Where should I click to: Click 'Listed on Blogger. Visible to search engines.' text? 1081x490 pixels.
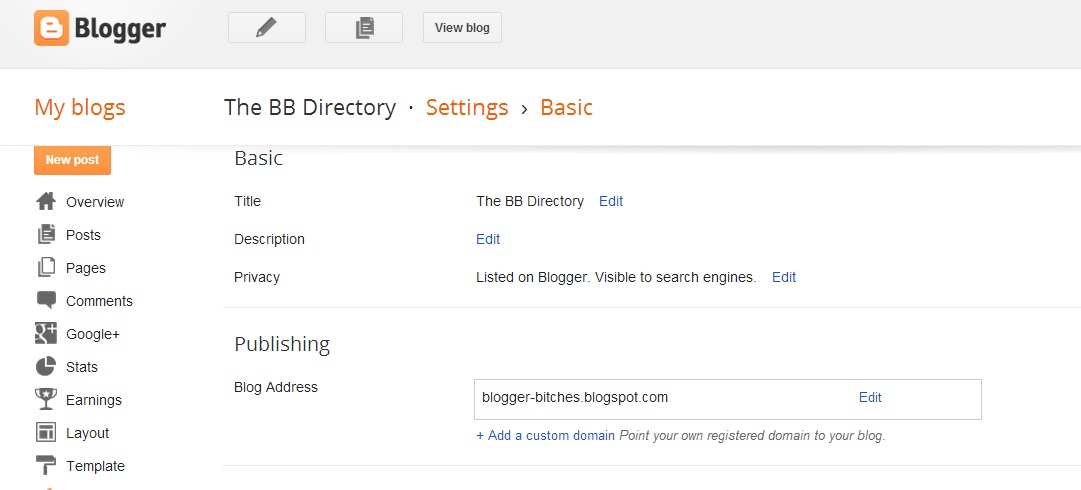[616, 277]
